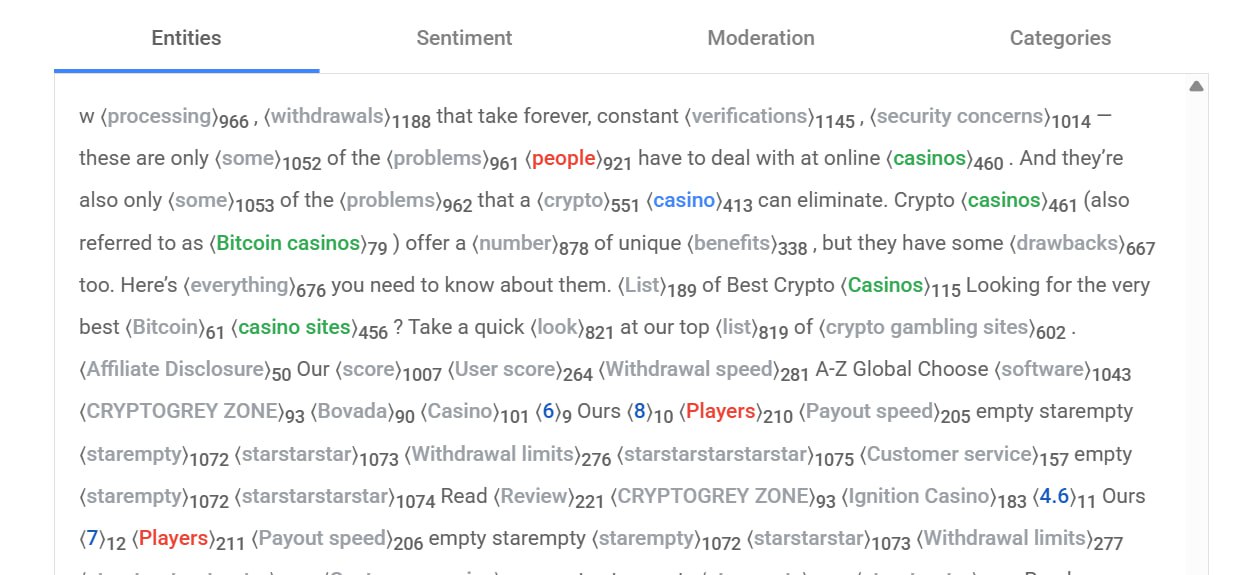Click the blue '4.6' number entity
The width and height of the screenshot is (1257, 575).
1055,496
